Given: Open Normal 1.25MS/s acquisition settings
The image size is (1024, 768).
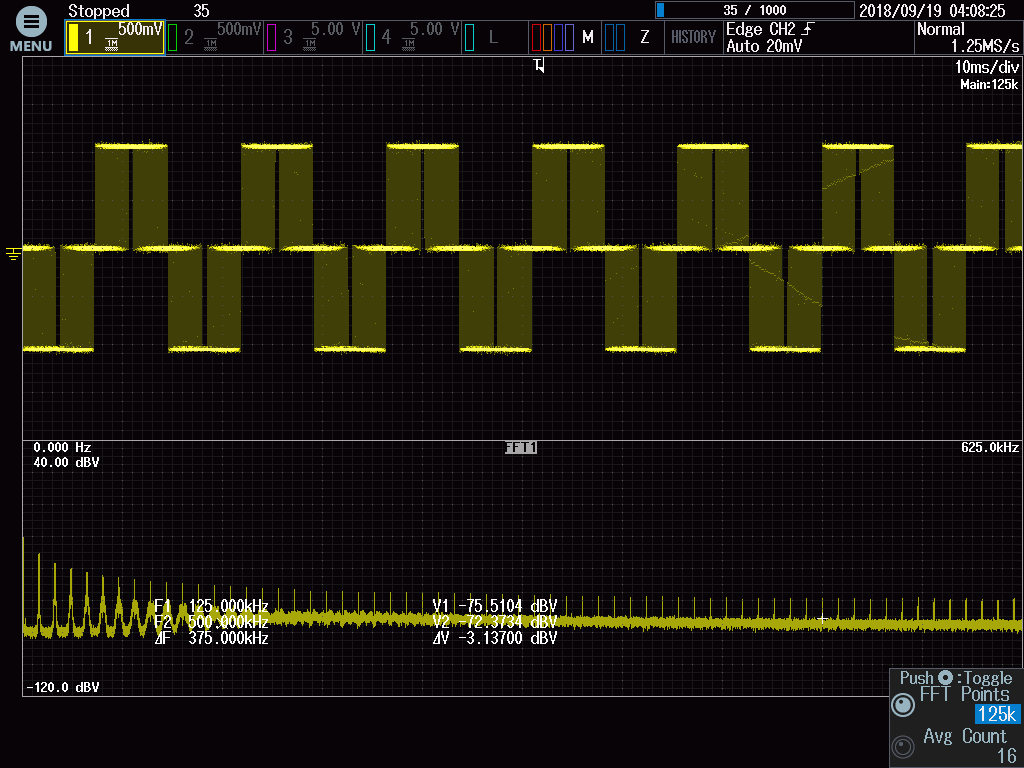Looking at the screenshot, I should pyautogui.click(x=968, y=38).
